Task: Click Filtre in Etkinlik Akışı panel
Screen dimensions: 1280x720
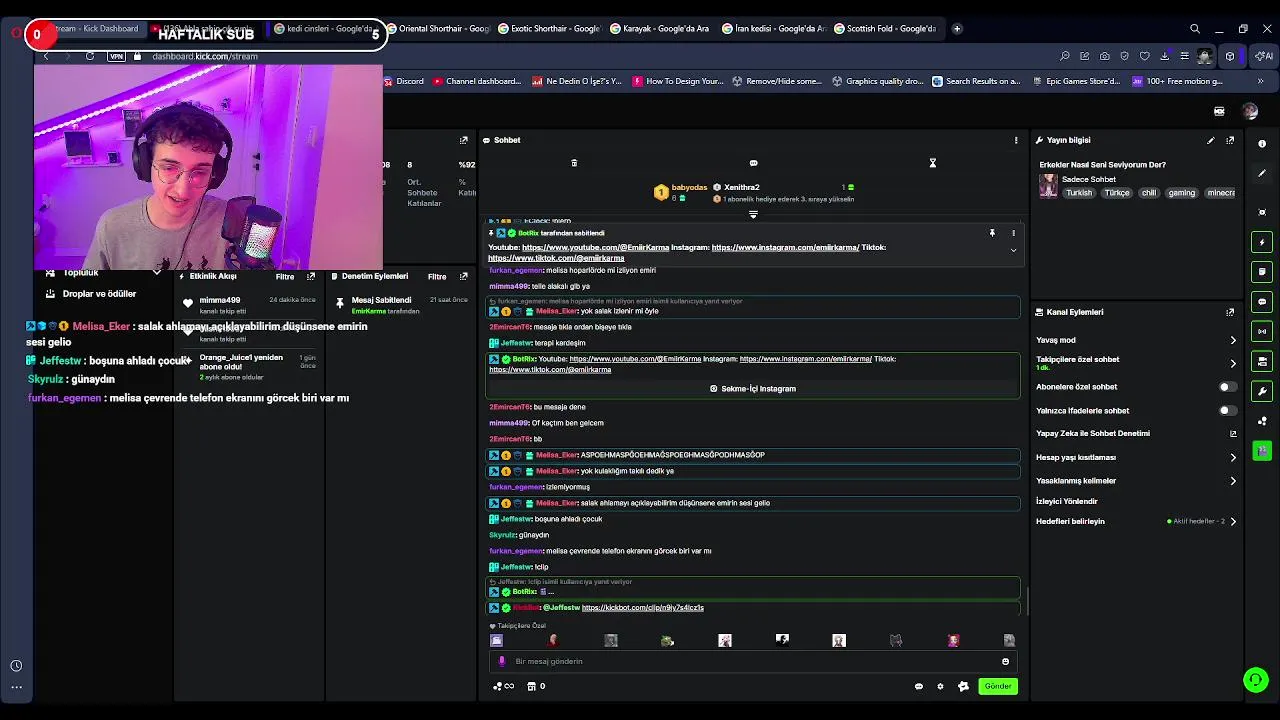Action: click(x=285, y=277)
